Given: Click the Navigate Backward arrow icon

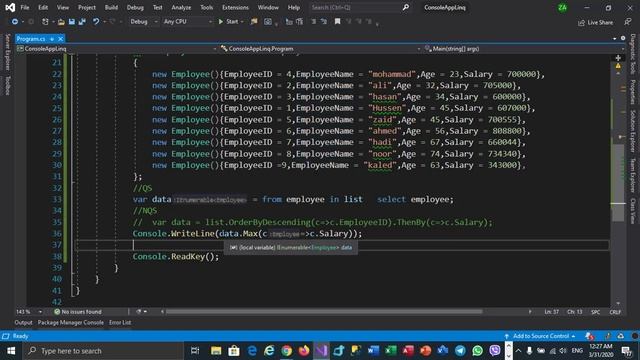Looking at the screenshot, I should tap(15, 22).
